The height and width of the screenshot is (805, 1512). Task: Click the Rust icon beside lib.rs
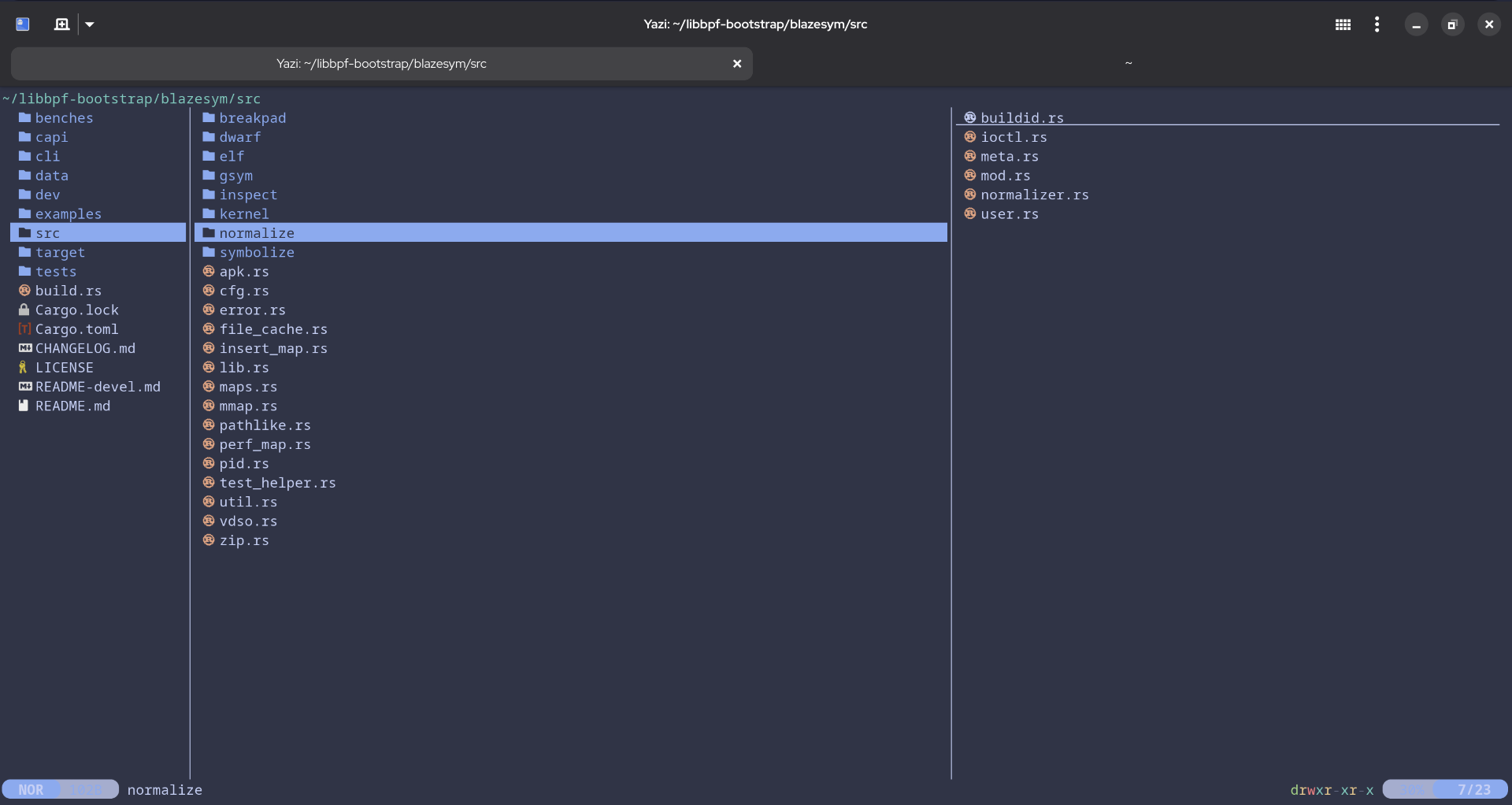tap(209, 367)
